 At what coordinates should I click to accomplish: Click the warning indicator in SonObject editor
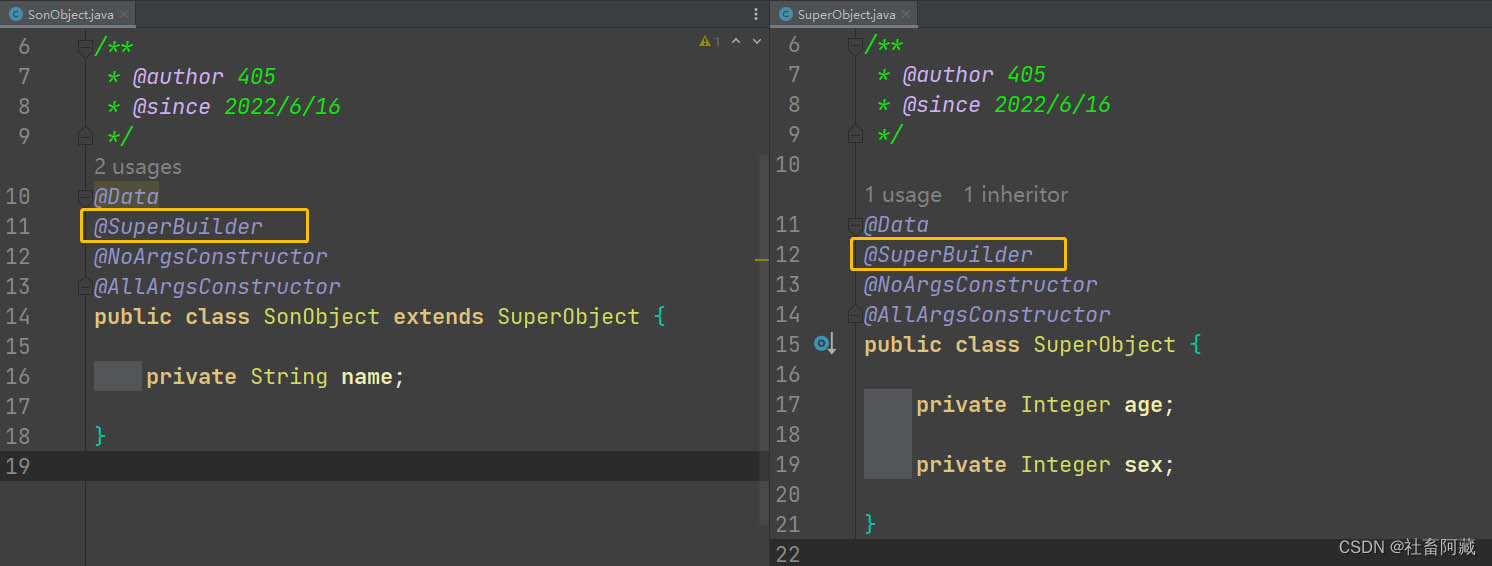point(709,42)
